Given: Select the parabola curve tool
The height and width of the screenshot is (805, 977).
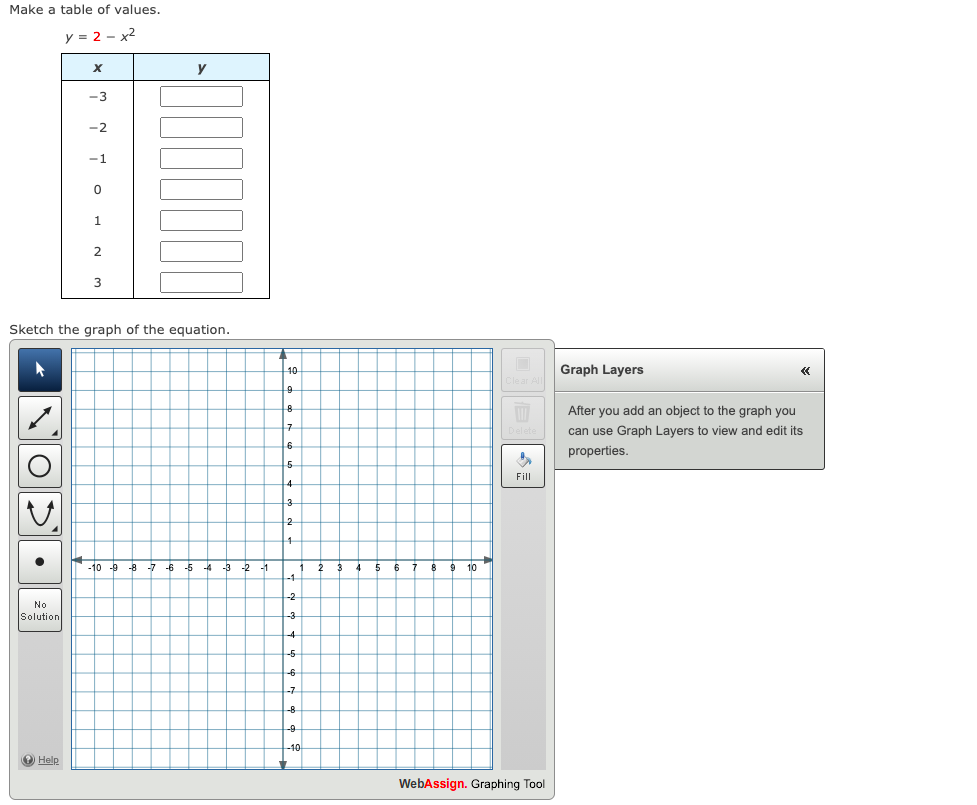Looking at the screenshot, I should point(40,514).
